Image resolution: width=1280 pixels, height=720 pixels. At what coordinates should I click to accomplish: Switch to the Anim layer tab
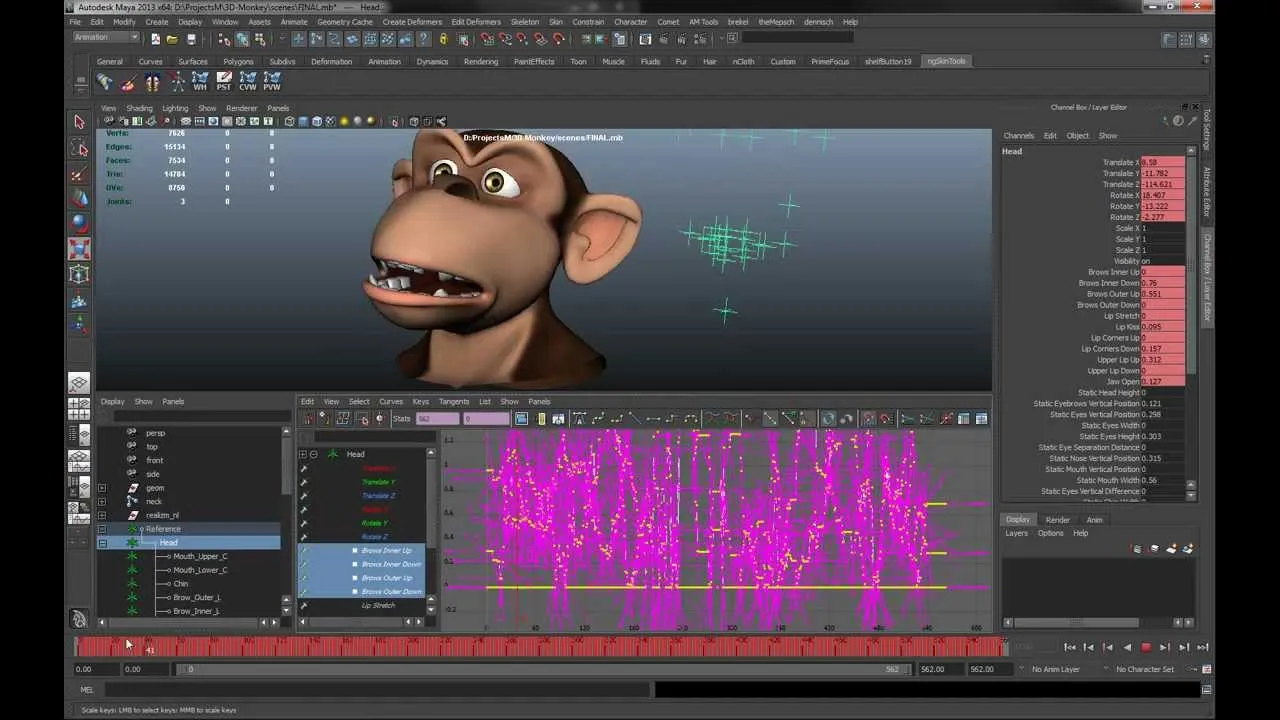click(x=1095, y=520)
